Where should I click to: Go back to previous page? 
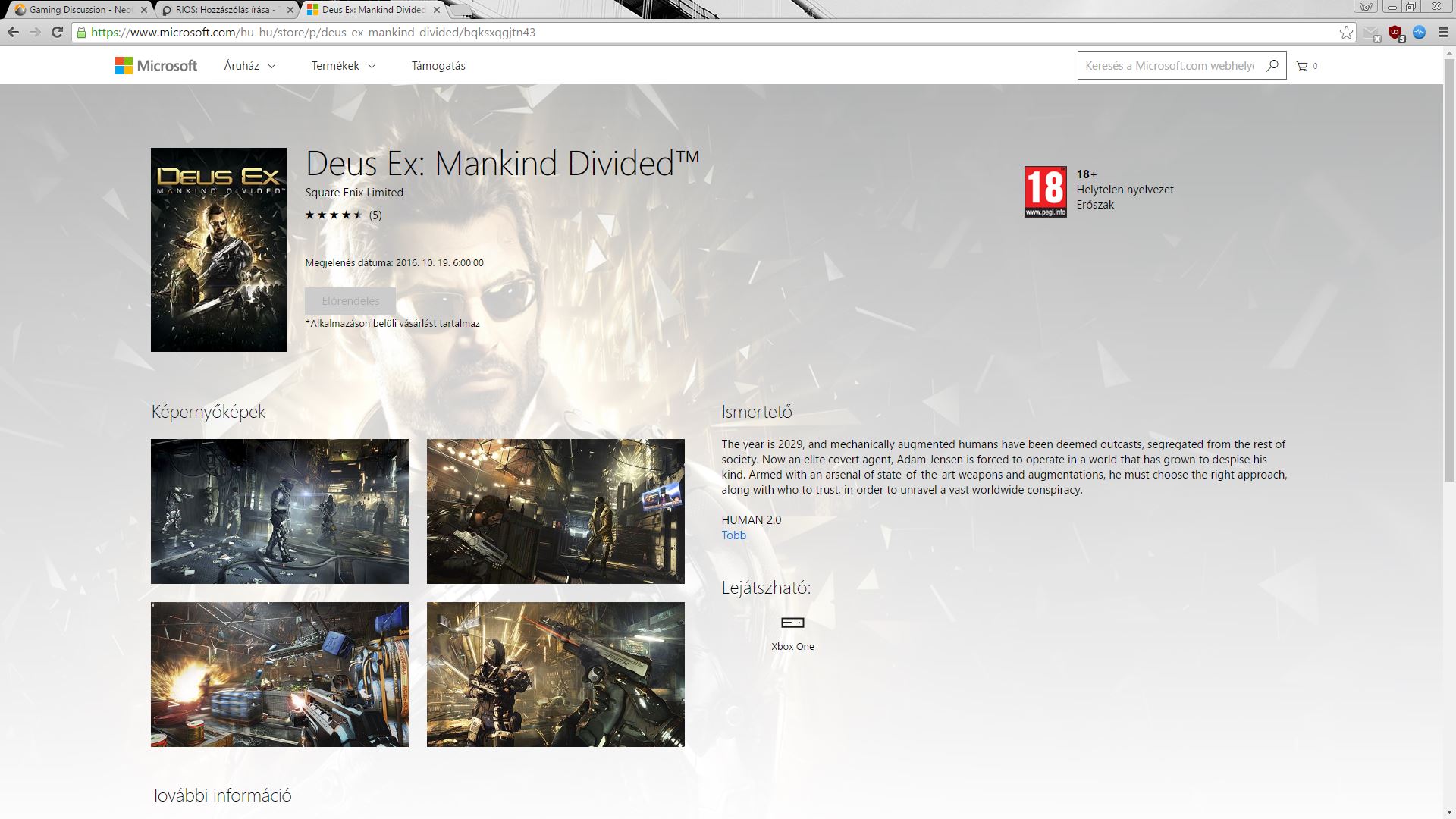click(13, 33)
